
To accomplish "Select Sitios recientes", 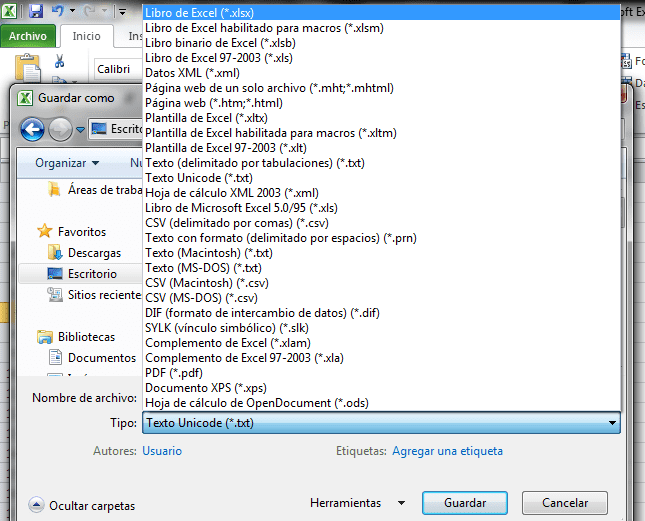I will click(x=95, y=294).
